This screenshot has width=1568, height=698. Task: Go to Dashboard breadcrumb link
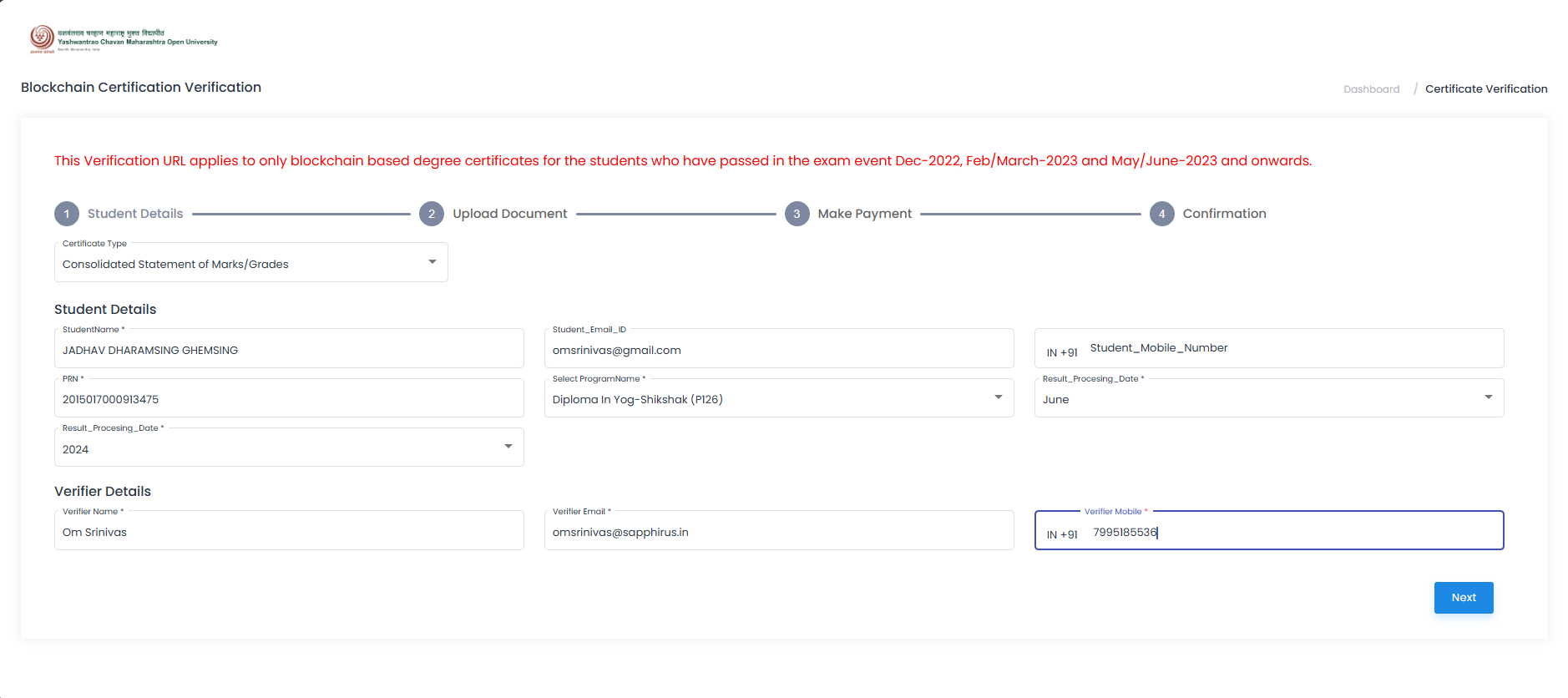pos(1371,89)
